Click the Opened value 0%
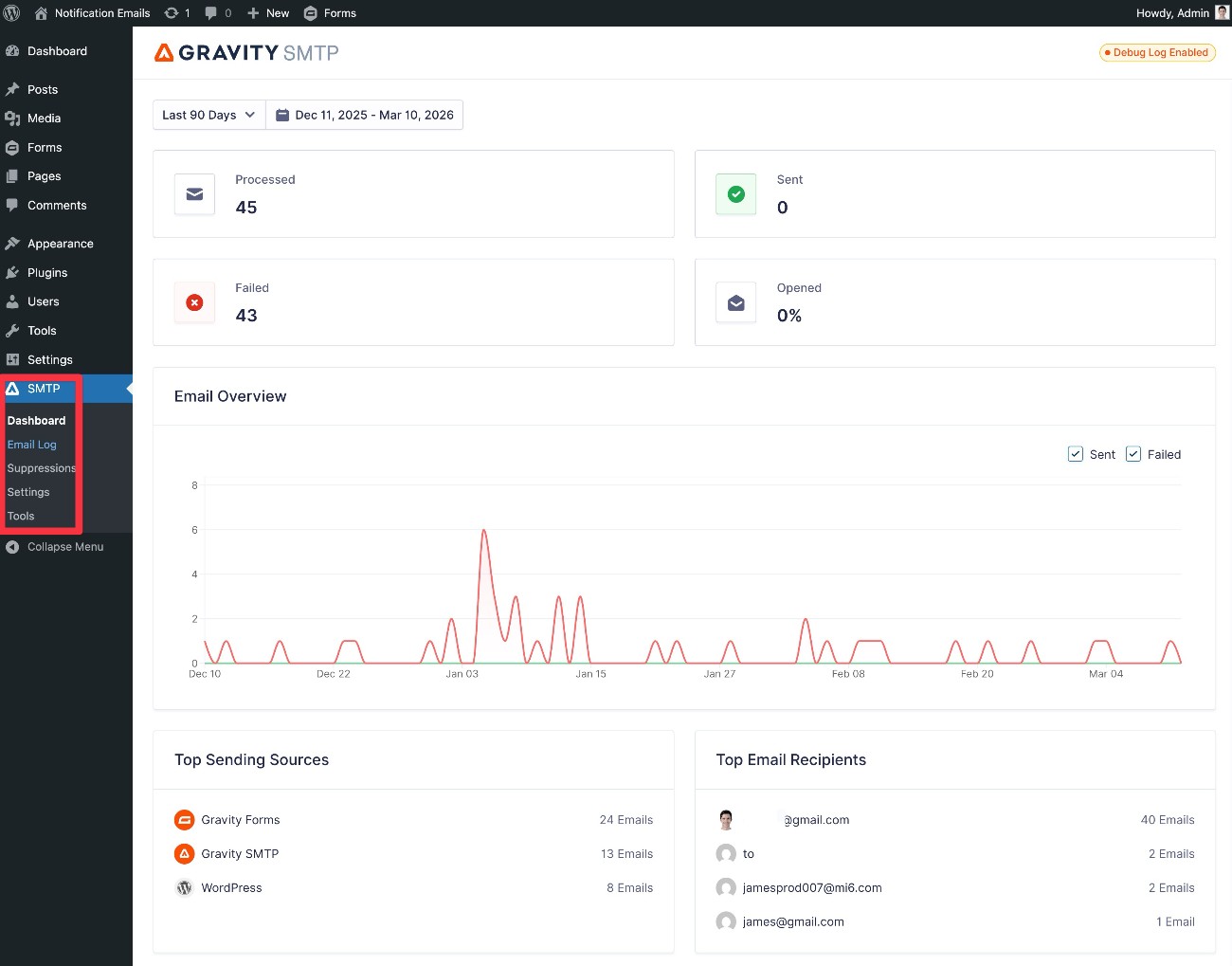This screenshot has width=1232, height=966. pos(789,316)
